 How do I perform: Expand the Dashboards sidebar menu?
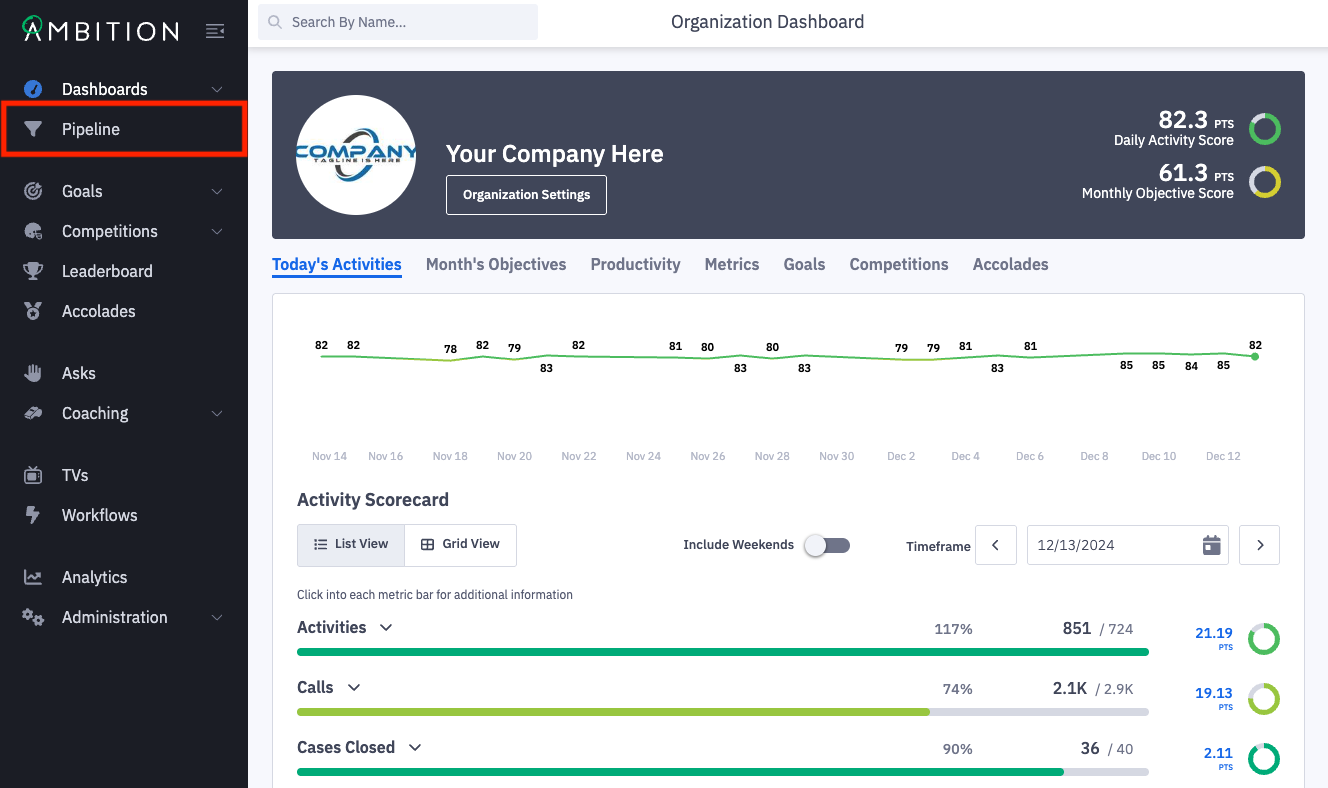(217, 89)
